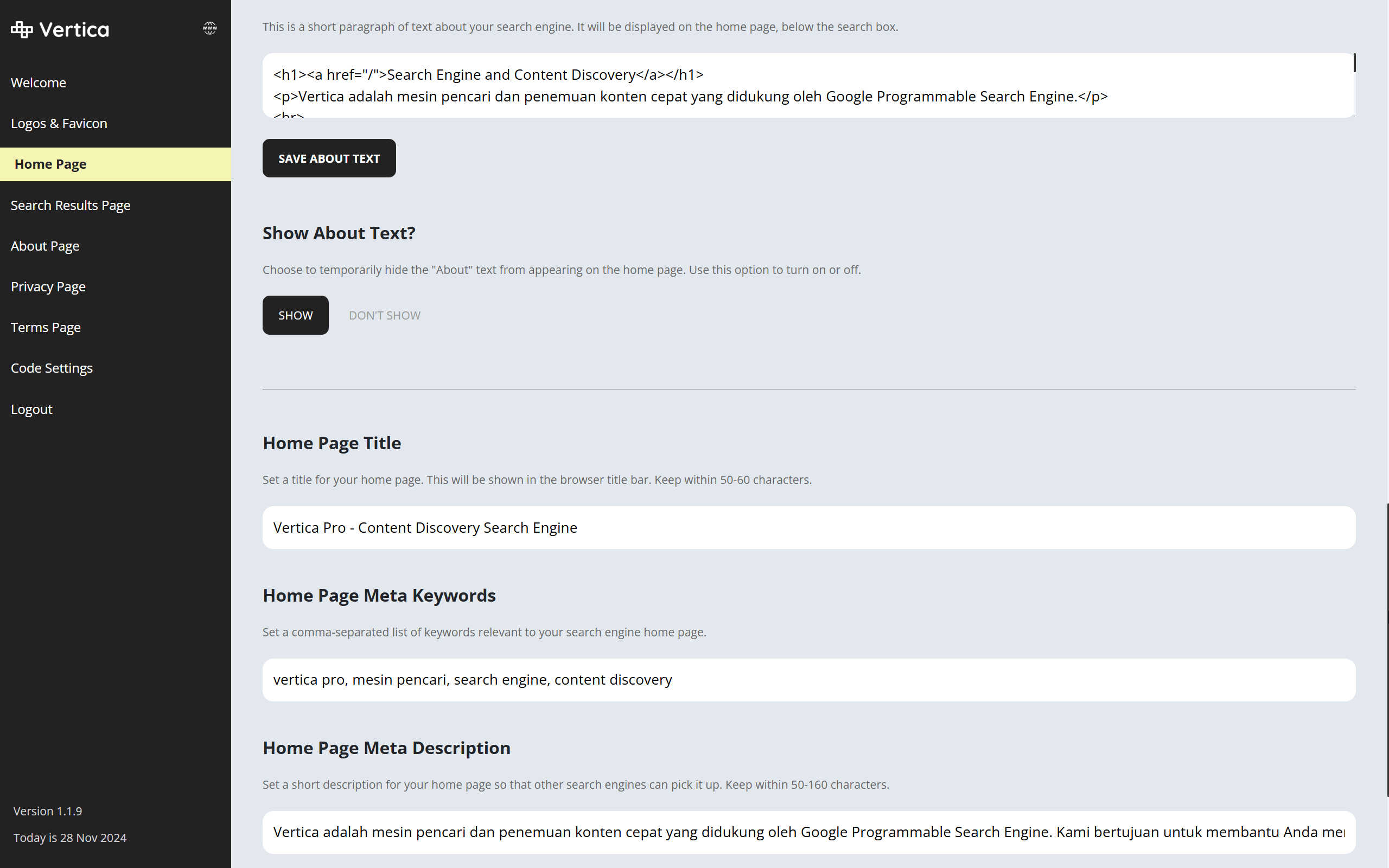This screenshot has height=868, width=1389.
Task: Open the Logos & Favicon settings
Action: coord(59,123)
